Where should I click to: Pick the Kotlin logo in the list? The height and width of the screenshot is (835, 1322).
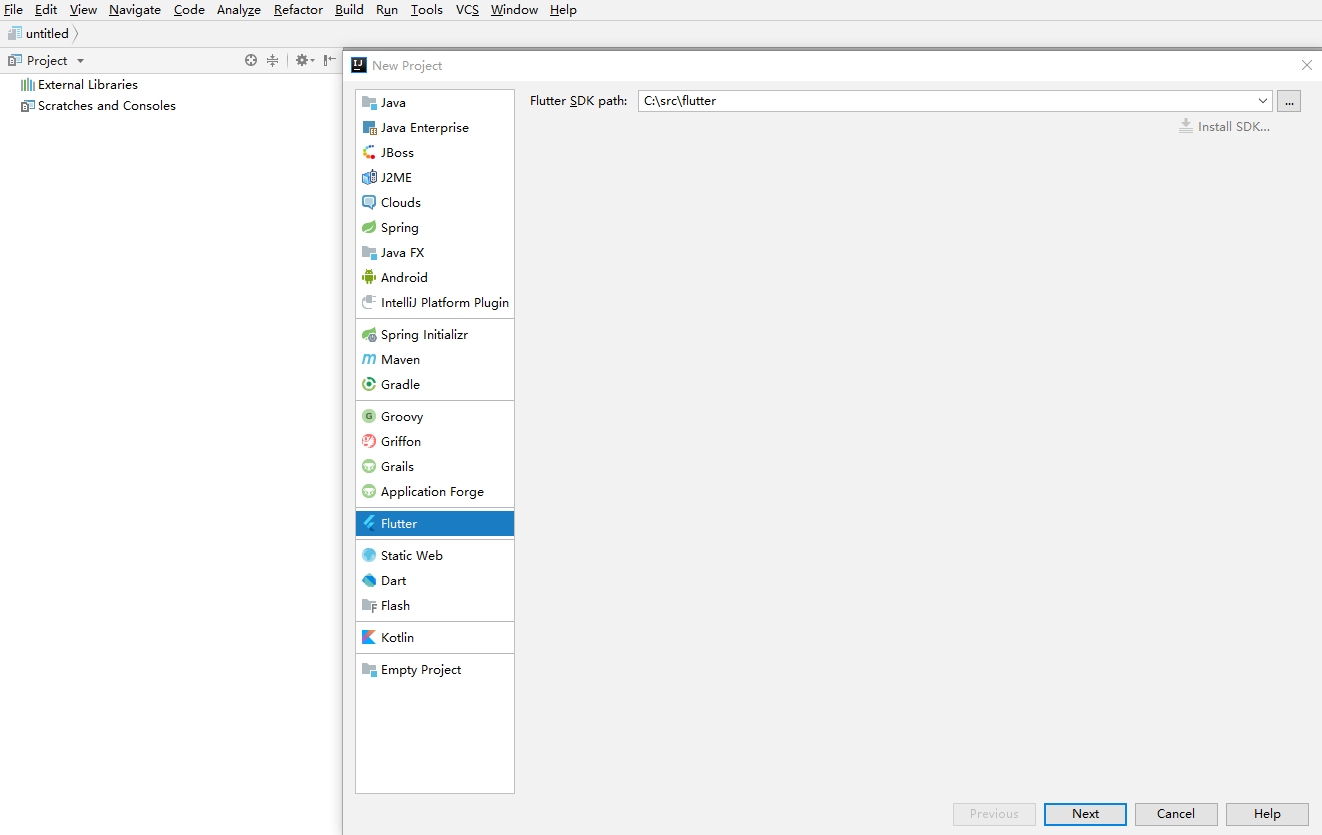pos(369,637)
